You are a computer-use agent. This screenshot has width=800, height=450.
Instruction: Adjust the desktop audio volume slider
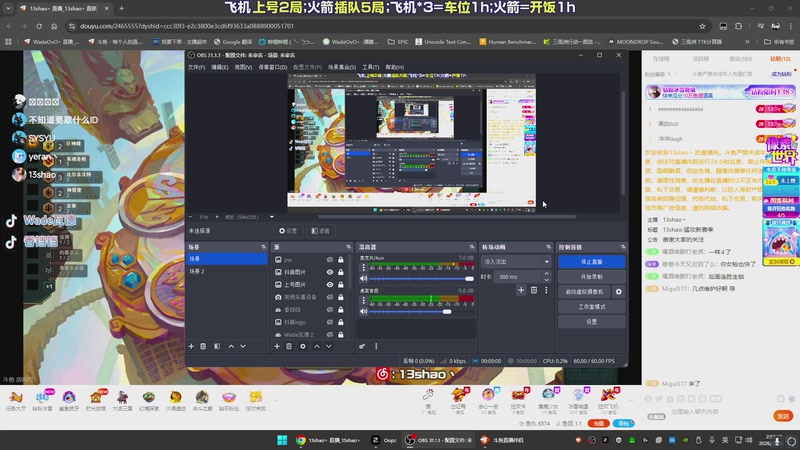click(x=421, y=311)
